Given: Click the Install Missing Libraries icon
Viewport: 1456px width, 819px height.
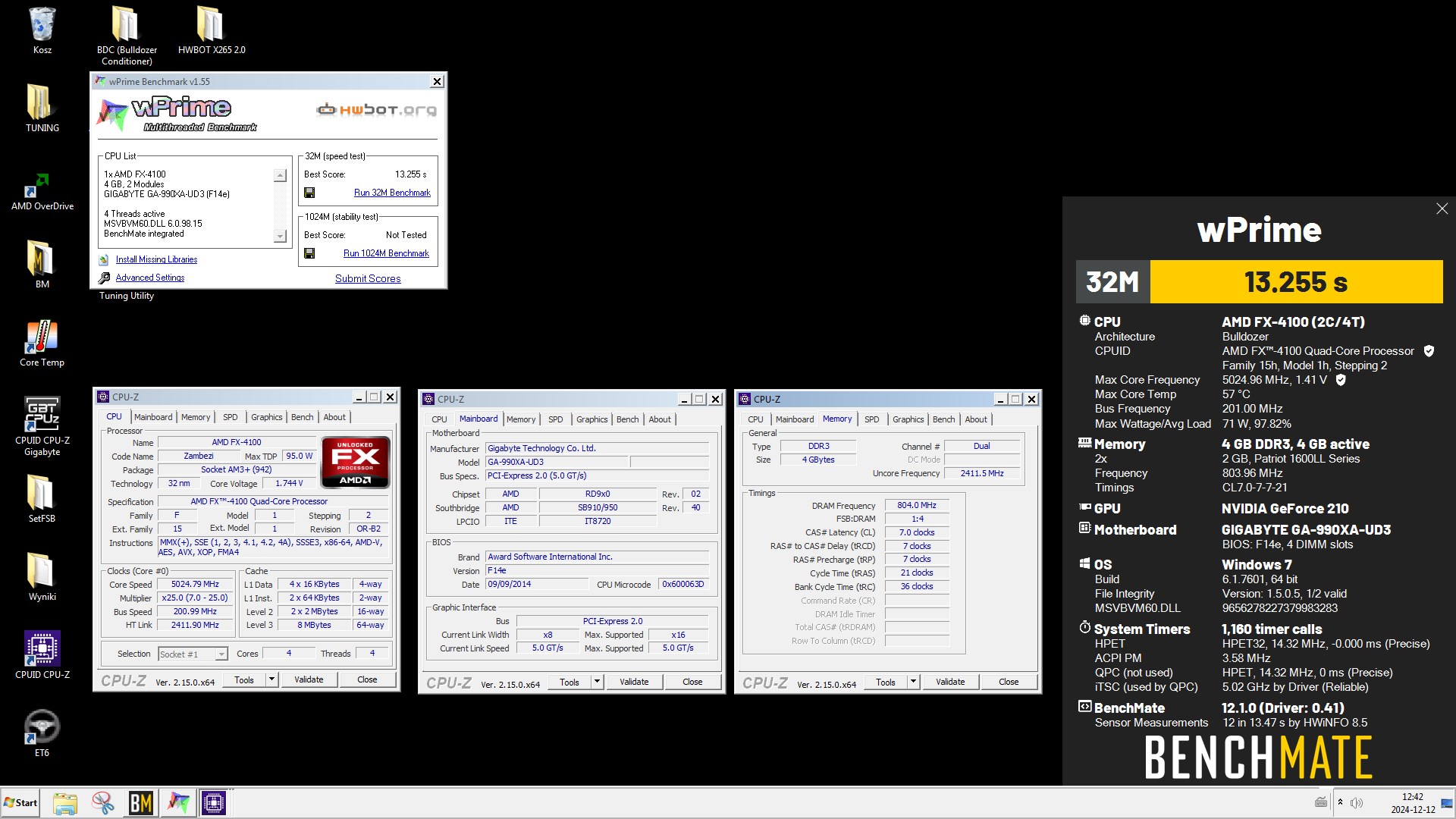Looking at the screenshot, I should point(104,259).
